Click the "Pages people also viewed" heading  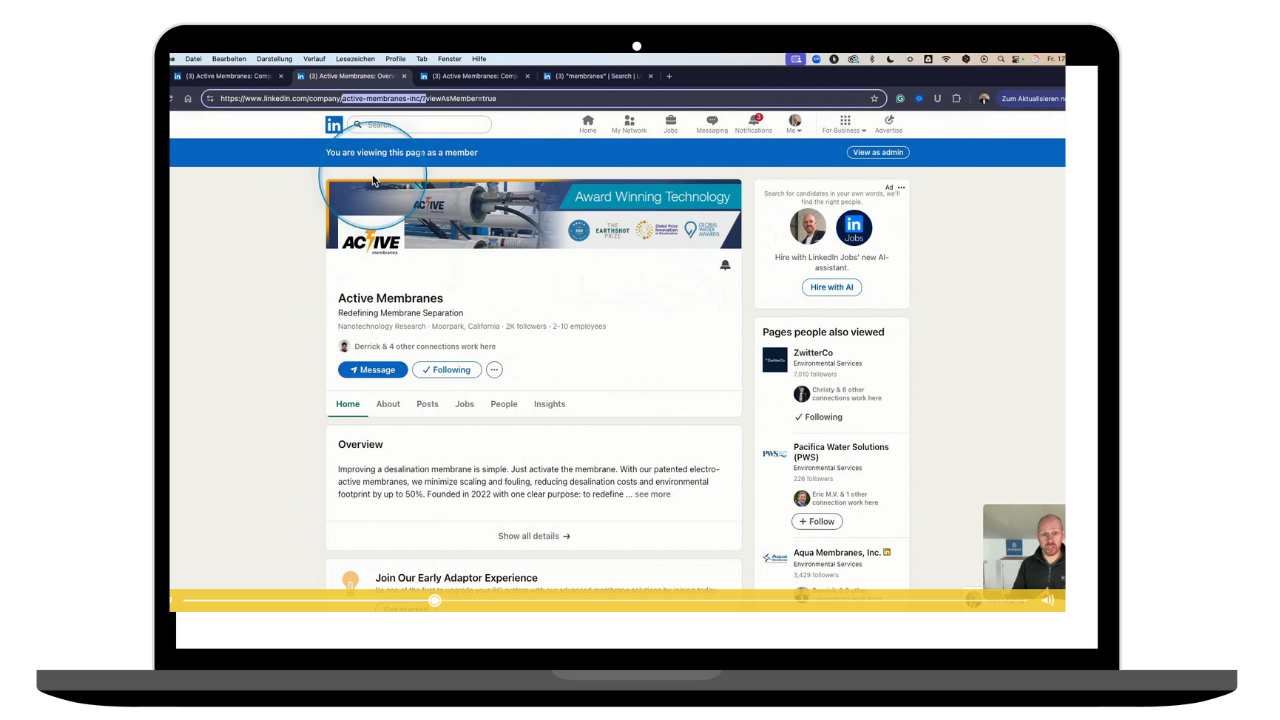(823, 332)
